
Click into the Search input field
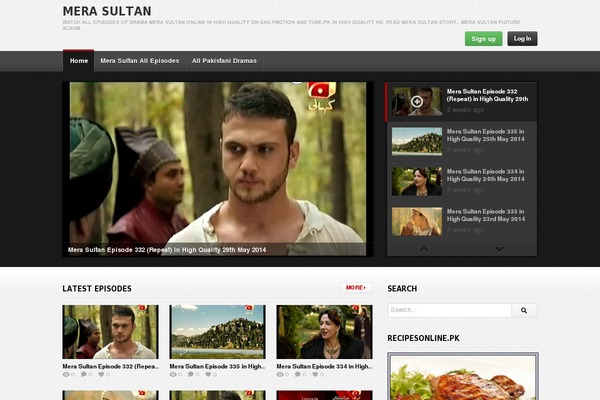click(449, 310)
